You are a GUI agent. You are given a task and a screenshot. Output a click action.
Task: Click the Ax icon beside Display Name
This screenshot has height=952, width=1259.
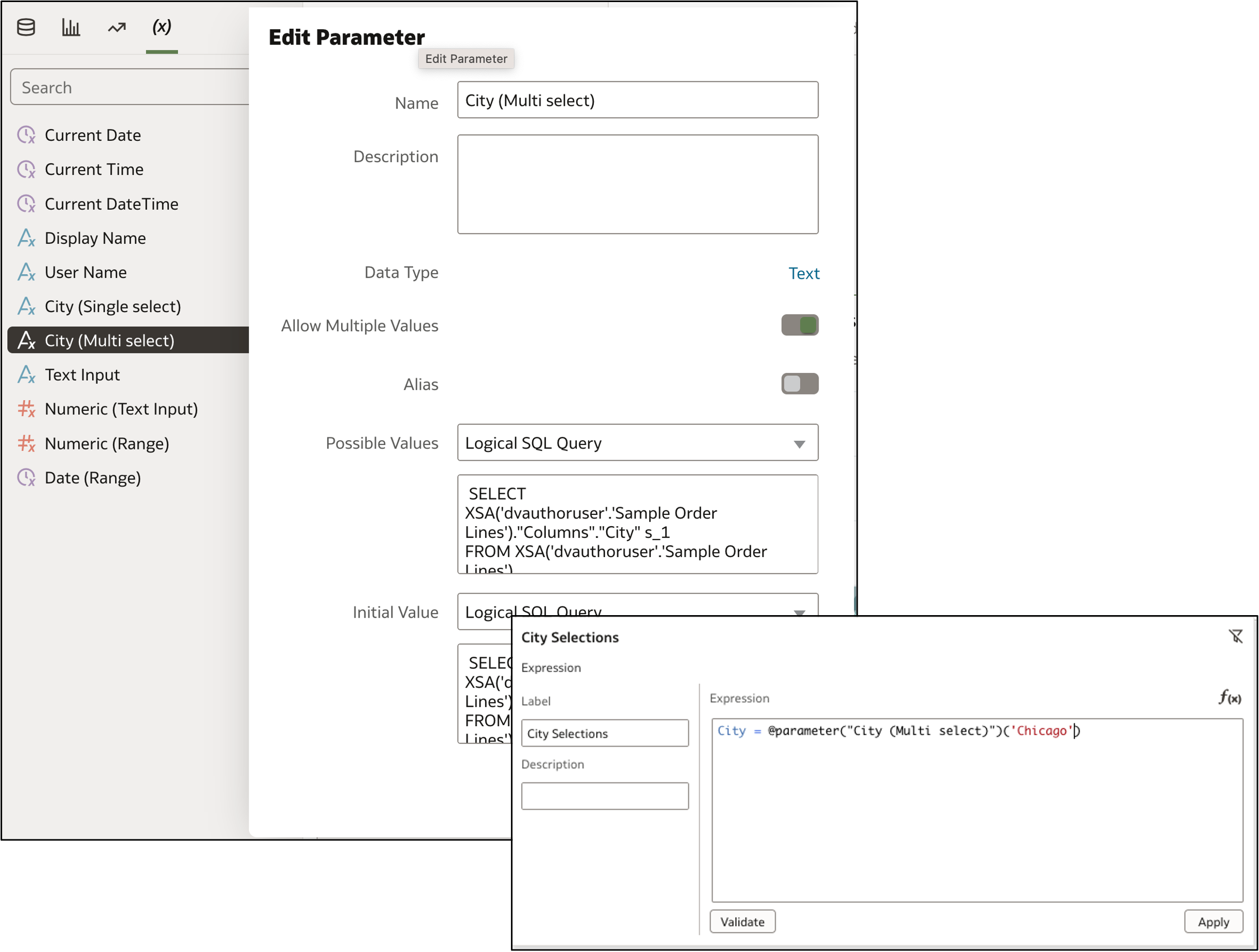(x=26, y=238)
